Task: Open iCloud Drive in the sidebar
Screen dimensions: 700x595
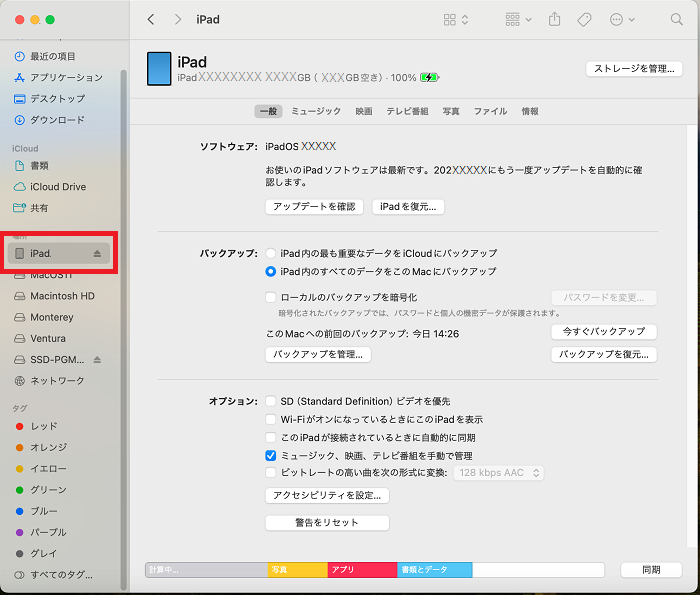Action: point(50,187)
